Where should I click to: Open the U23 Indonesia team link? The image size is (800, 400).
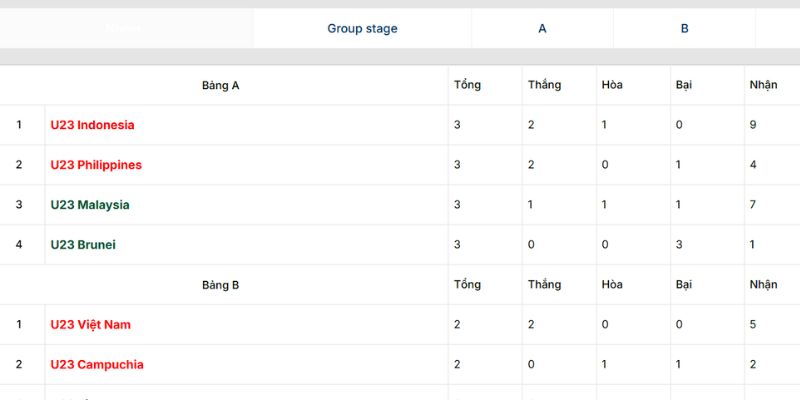(x=92, y=125)
